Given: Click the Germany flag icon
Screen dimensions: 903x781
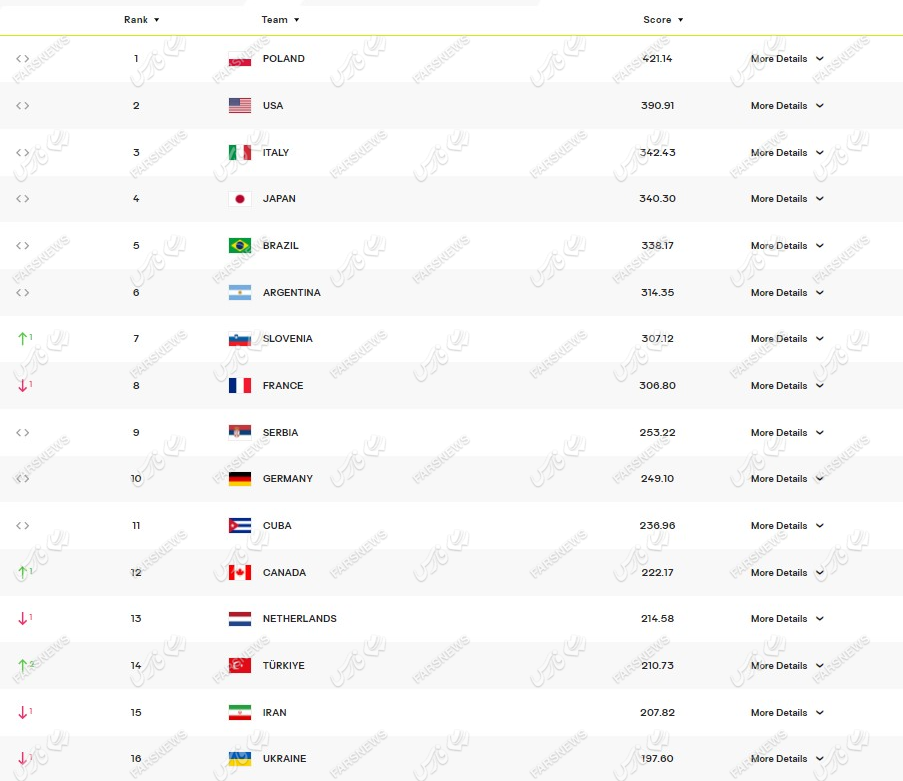Looking at the screenshot, I should (x=239, y=479).
